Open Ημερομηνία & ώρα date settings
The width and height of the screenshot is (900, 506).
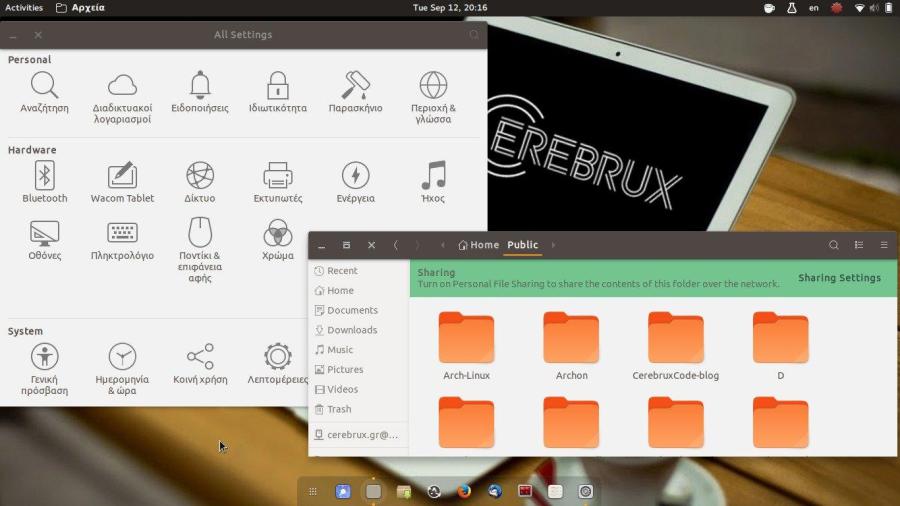122,369
